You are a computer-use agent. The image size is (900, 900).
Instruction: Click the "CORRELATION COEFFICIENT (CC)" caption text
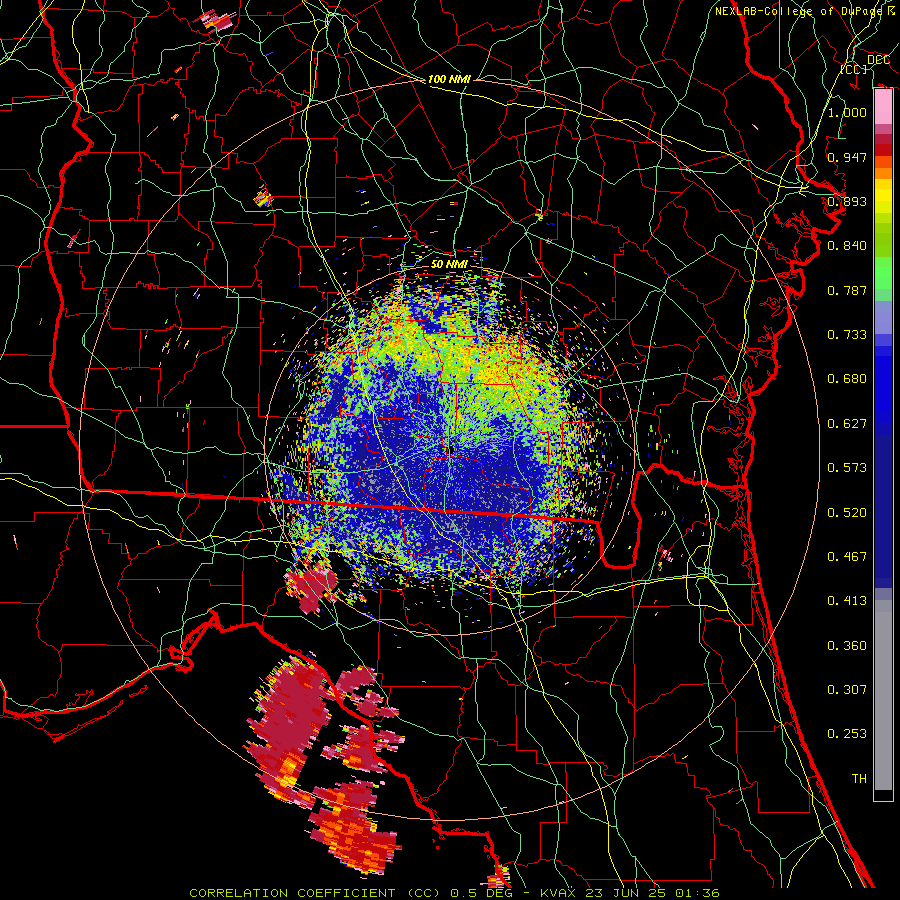tap(316, 893)
